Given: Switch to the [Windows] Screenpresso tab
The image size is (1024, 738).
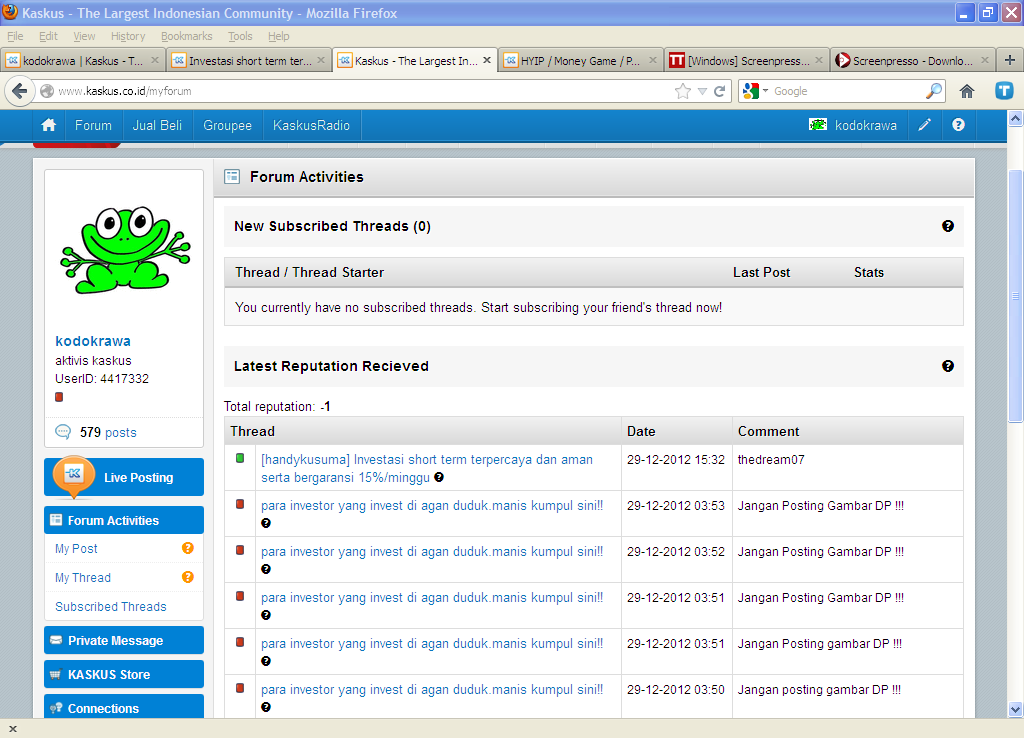Looking at the screenshot, I should click(x=746, y=60).
